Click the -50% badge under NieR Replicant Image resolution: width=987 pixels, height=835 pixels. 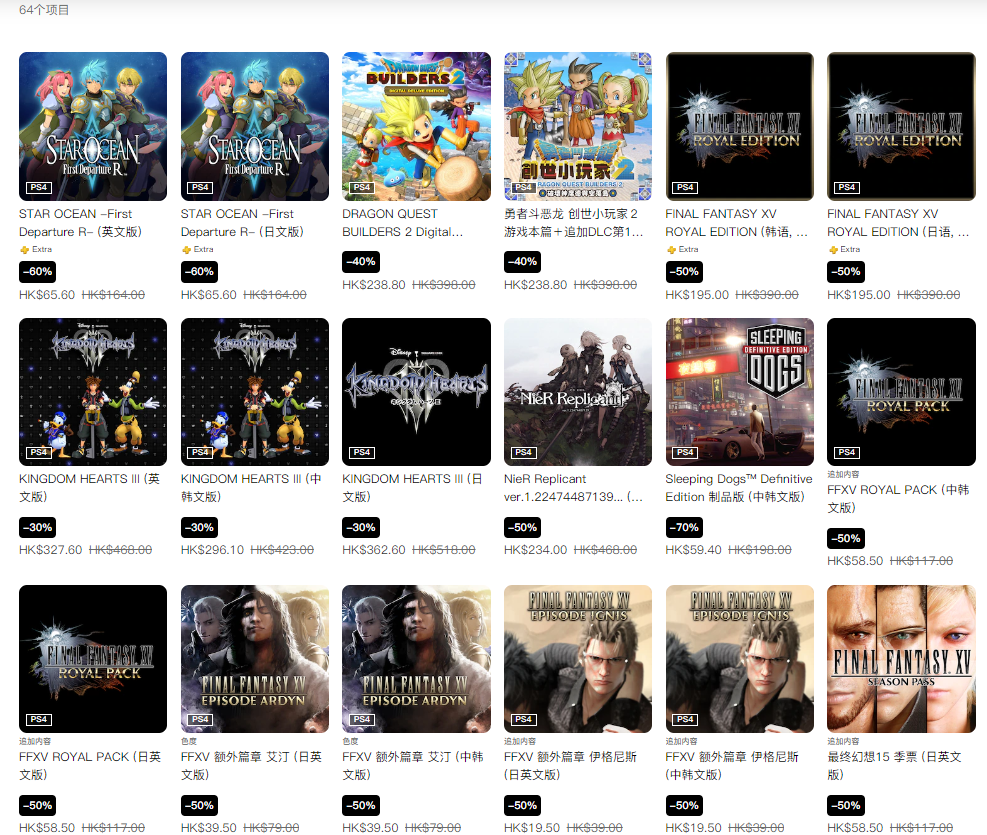coord(522,527)
